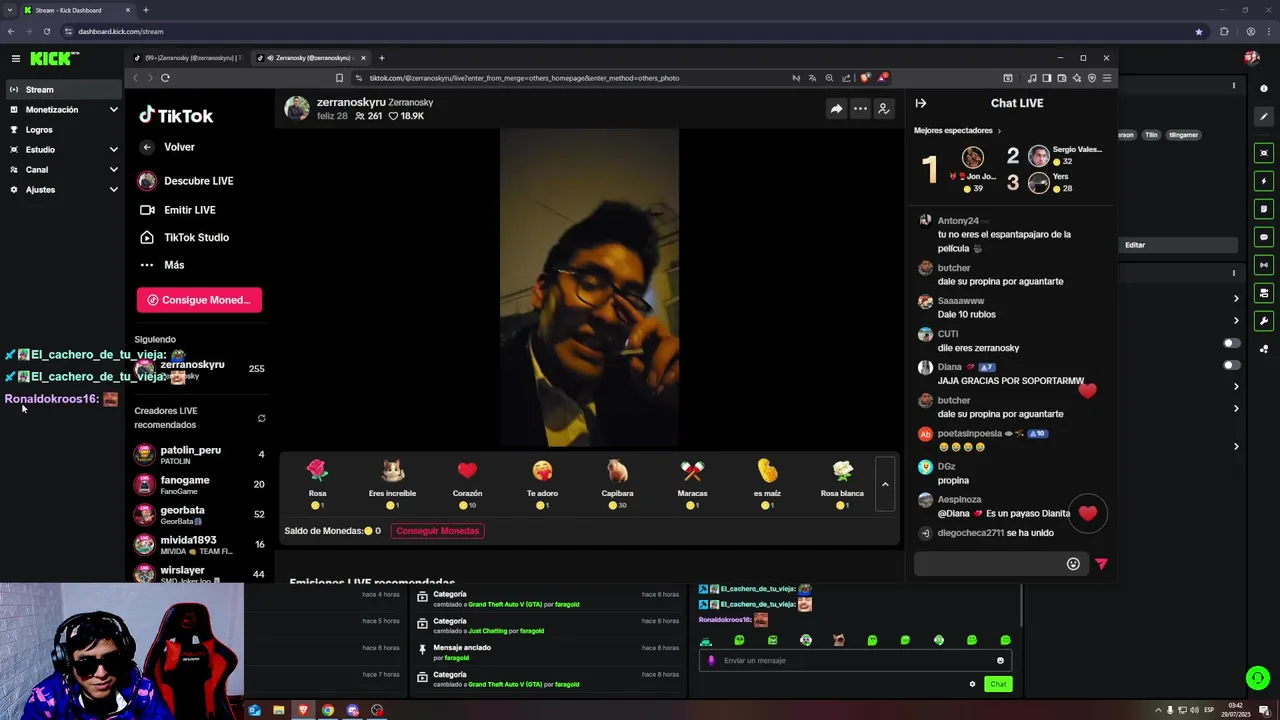Send a Rosa gift

click(317, 484)
